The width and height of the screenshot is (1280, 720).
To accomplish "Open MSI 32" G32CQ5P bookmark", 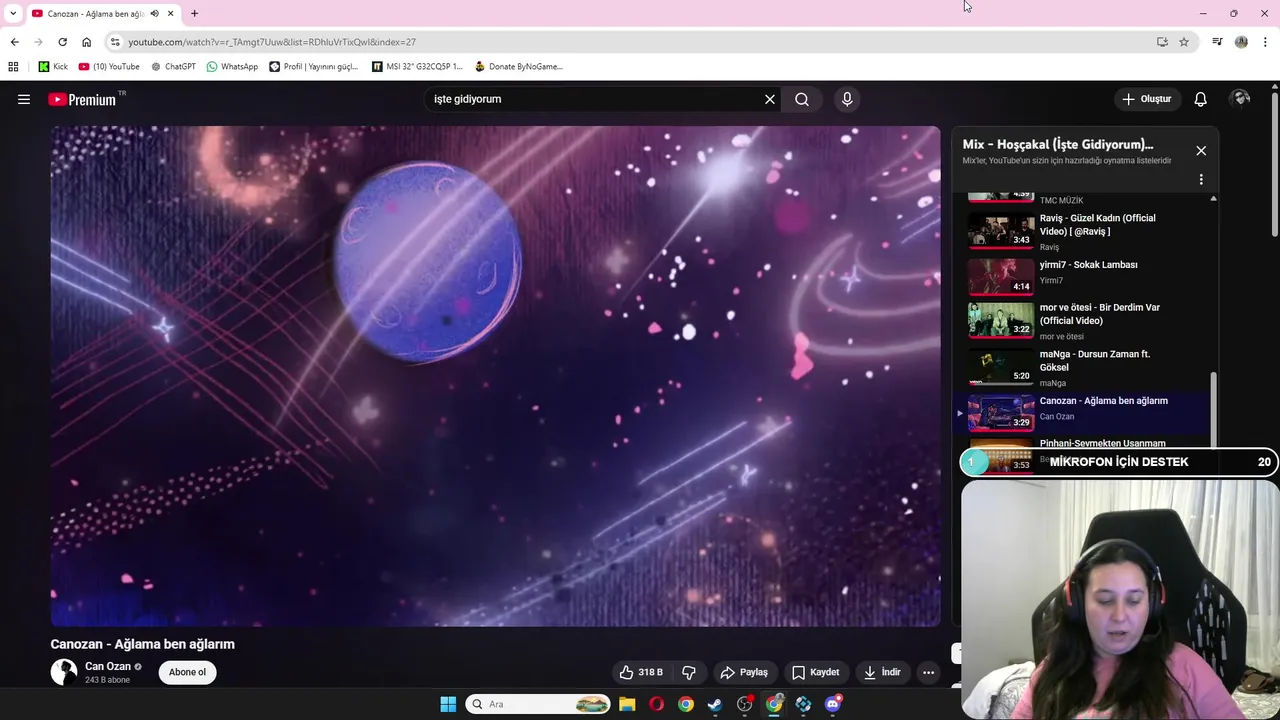I will (x=417, y=67).
